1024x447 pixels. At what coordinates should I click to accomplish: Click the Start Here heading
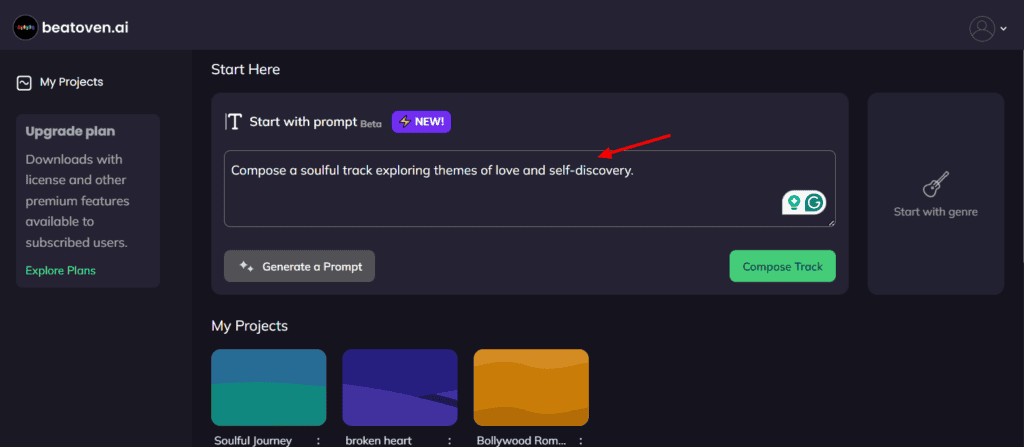click(x=246, y=69)
